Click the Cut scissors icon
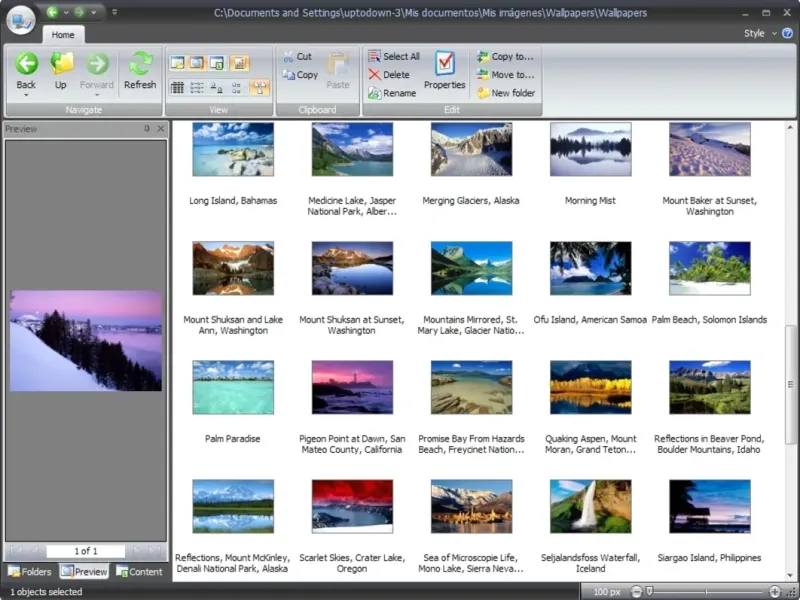800x600 pixels. (289, 57)
